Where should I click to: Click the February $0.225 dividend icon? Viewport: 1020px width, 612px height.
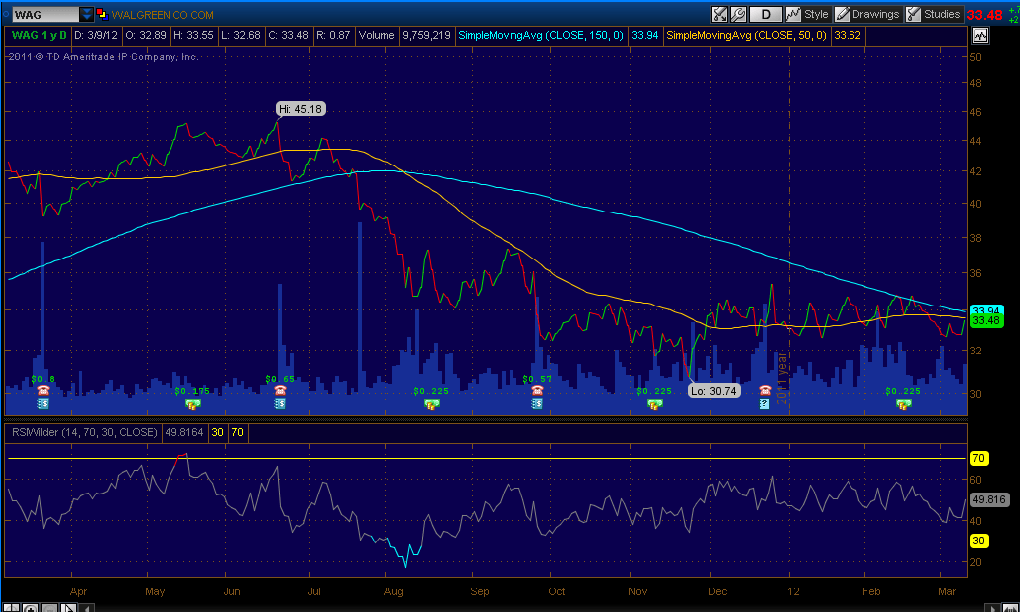(x=904, y=404)
